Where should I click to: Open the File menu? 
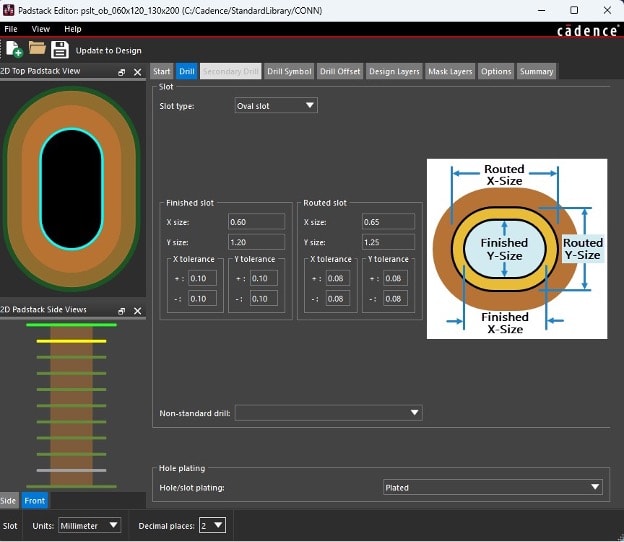(x=12, y=29)
